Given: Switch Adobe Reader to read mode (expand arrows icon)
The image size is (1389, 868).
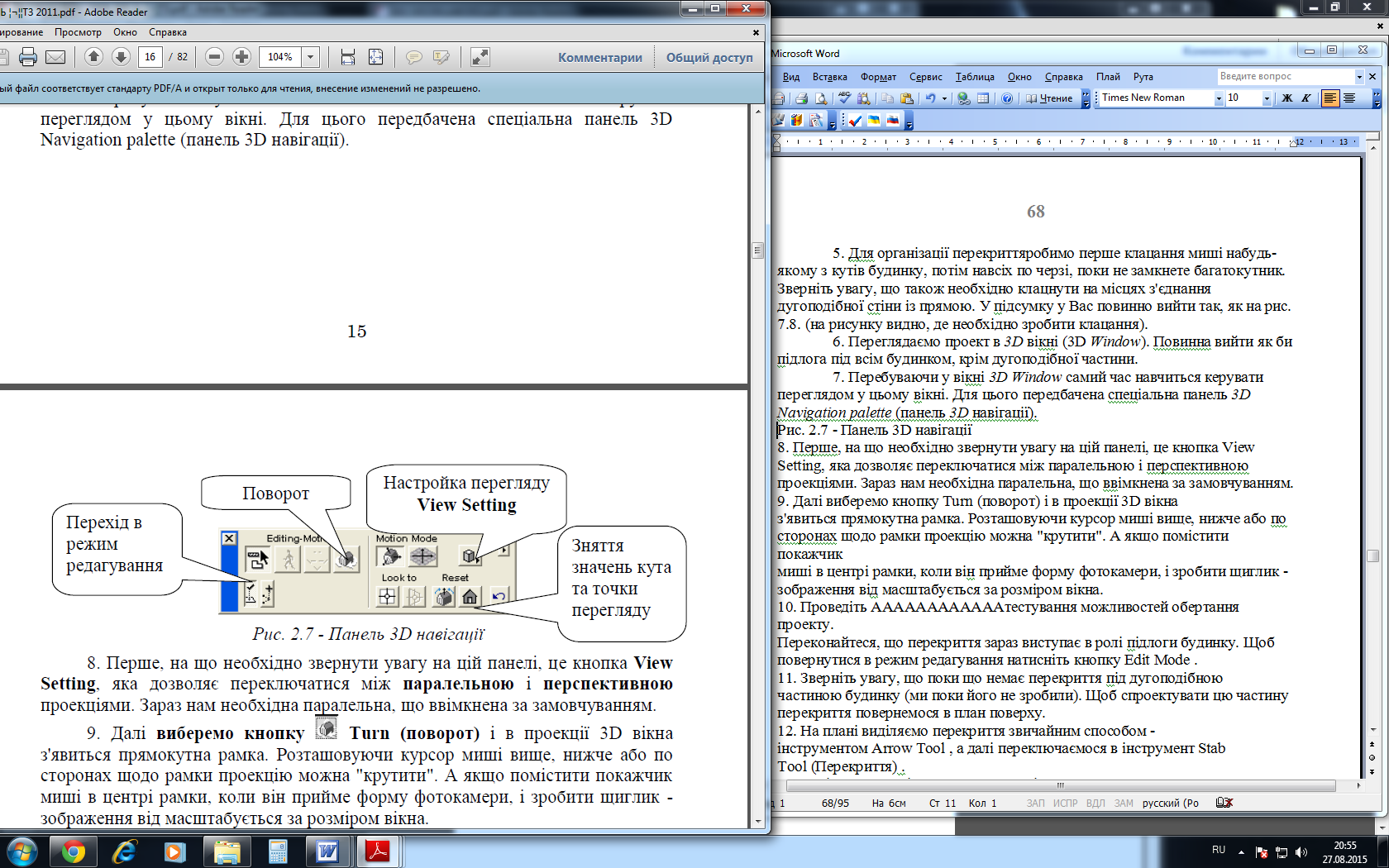Looking at the screenshot, I should pyautogui.click(x=480, y=56).
